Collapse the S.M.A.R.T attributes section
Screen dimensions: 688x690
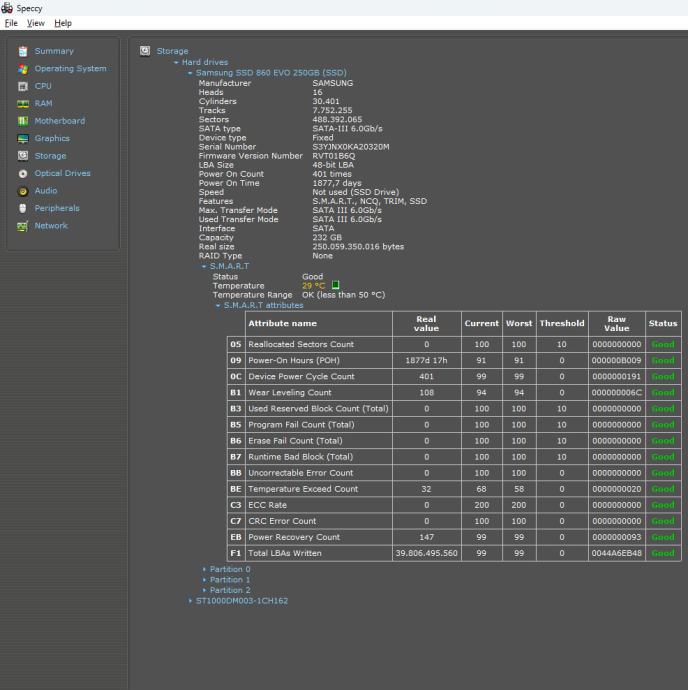click(217, 305)
